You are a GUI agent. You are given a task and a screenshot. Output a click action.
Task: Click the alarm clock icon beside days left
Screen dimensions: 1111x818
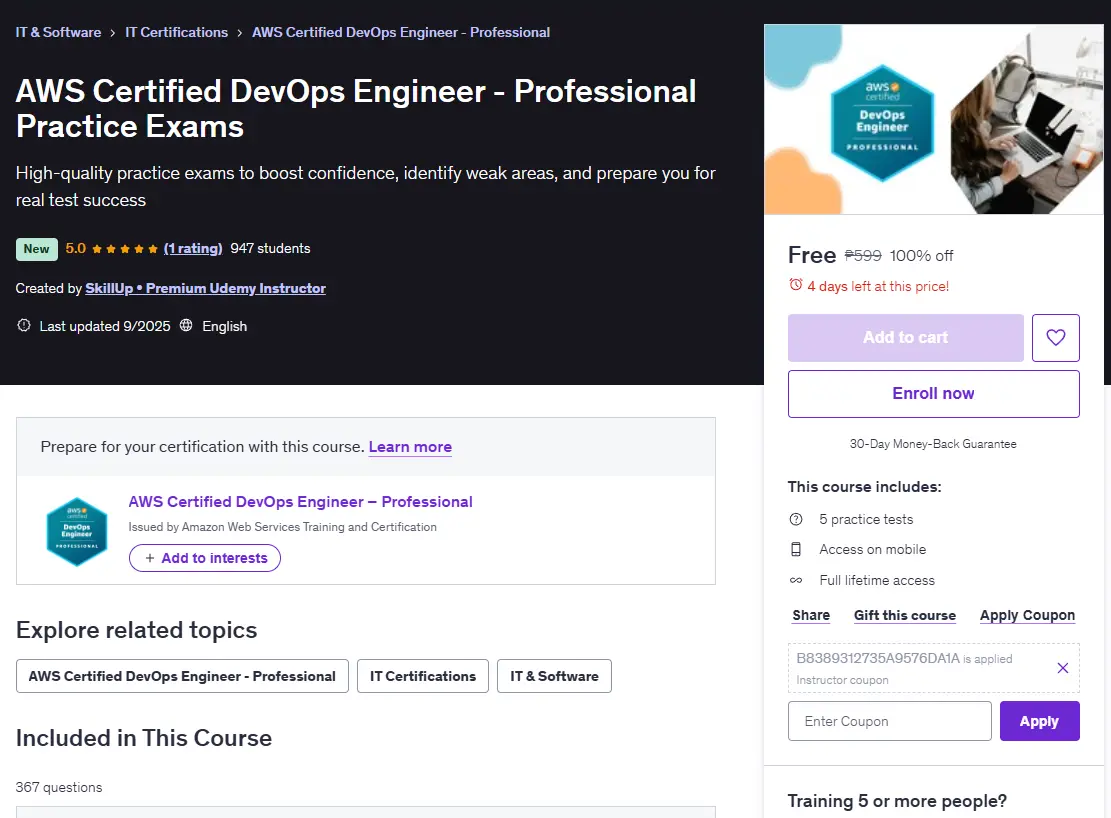[796, 285]
